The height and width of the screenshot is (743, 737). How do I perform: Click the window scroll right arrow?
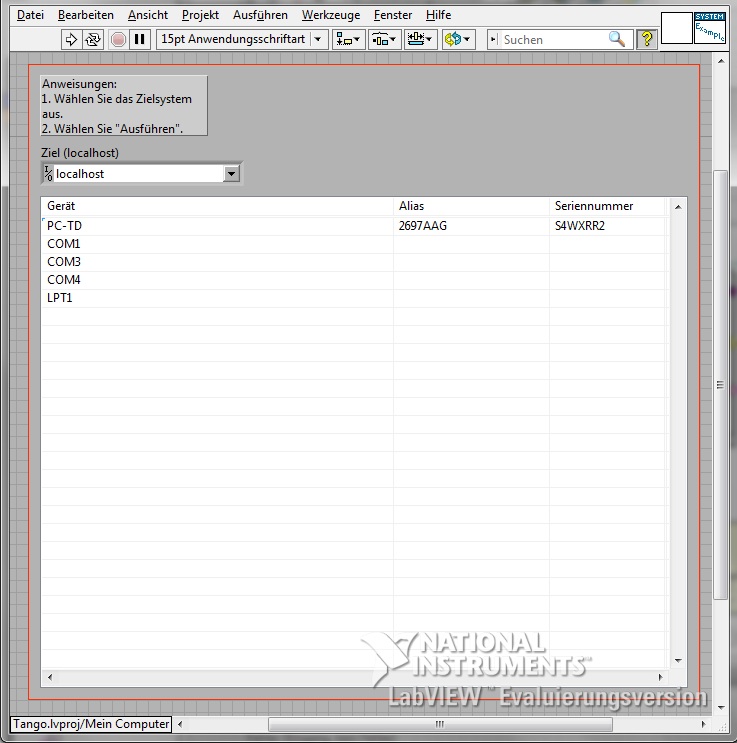(x=703, y=724)
